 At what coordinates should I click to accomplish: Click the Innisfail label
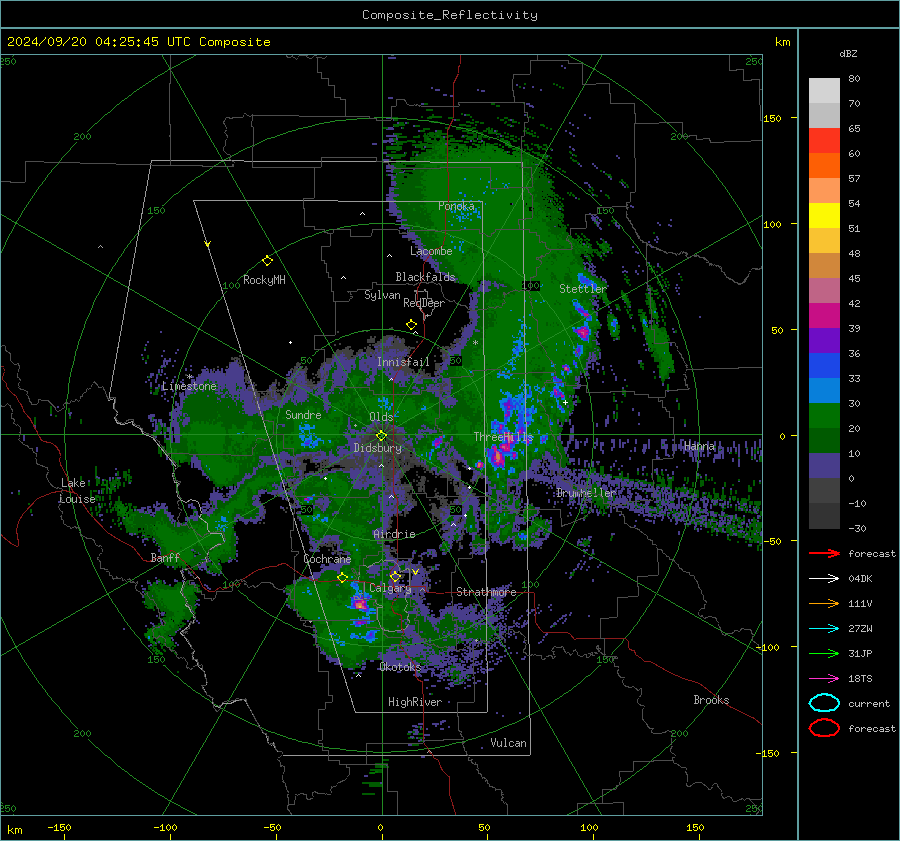[x=403, y=362]
